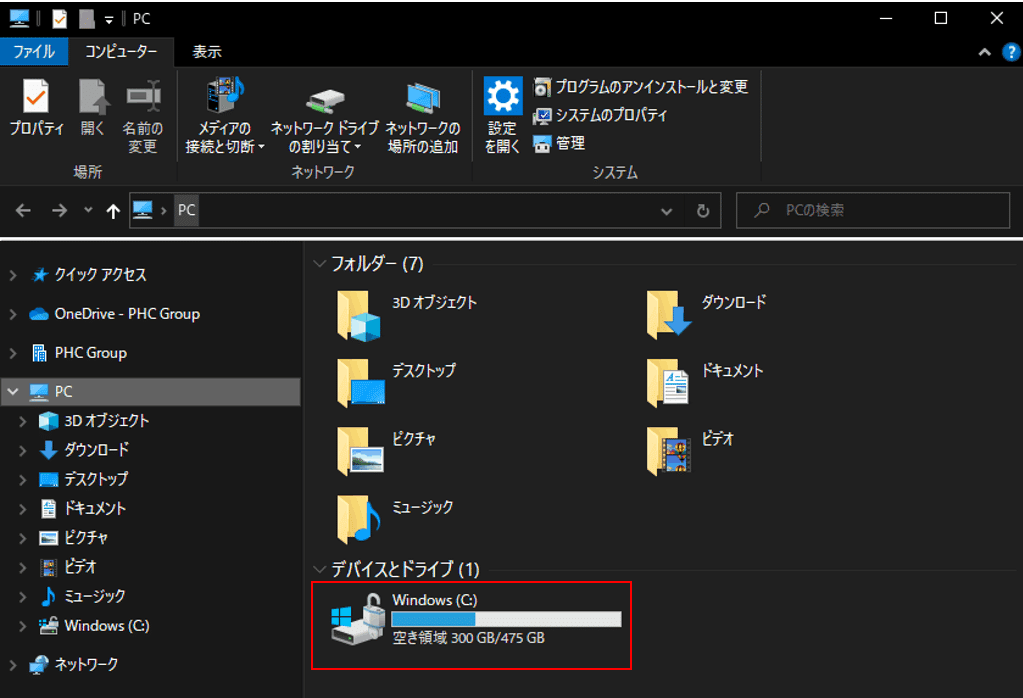
Task: Click the PC computer icon in the address bar
Action: pyautogui.click(x=142, y=210)
